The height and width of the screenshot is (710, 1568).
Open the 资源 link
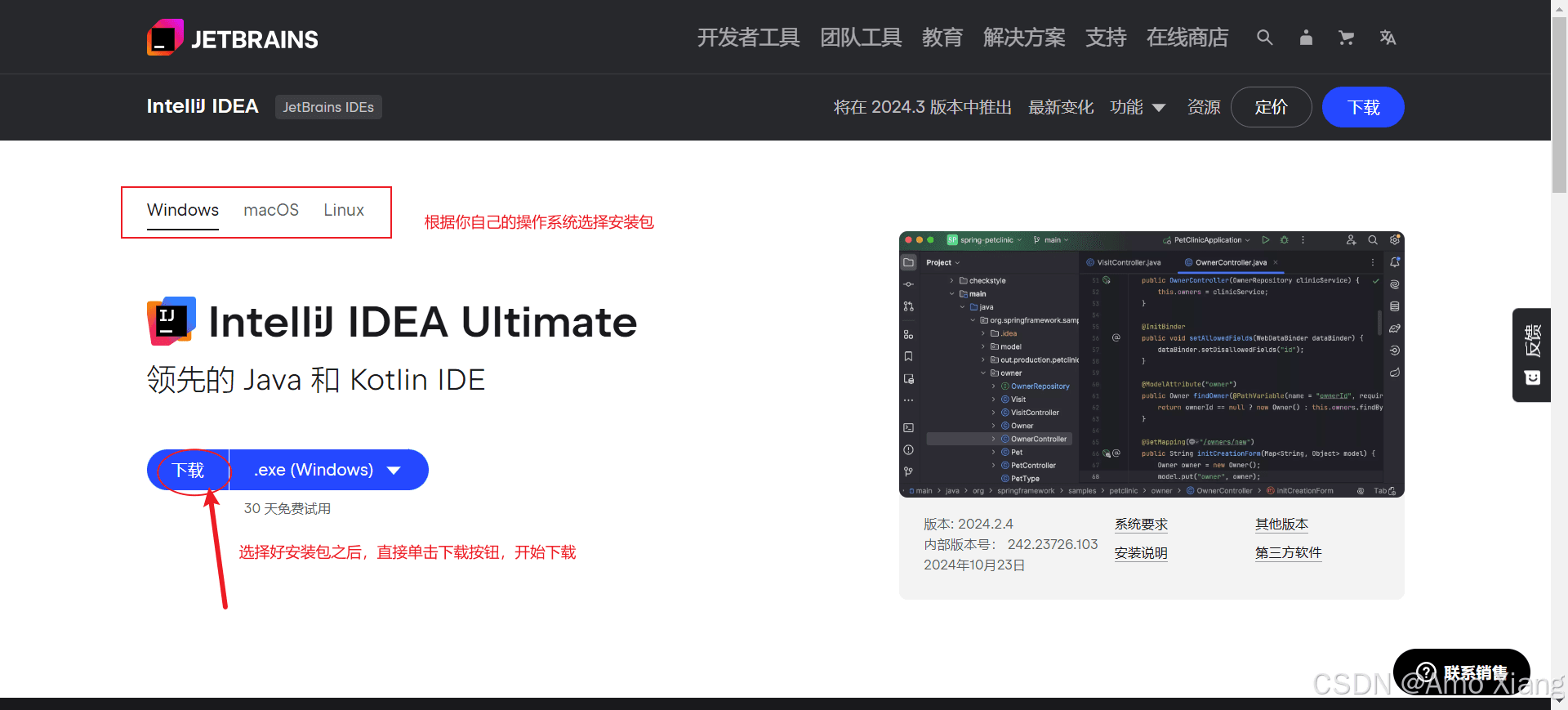point(1204,107)
